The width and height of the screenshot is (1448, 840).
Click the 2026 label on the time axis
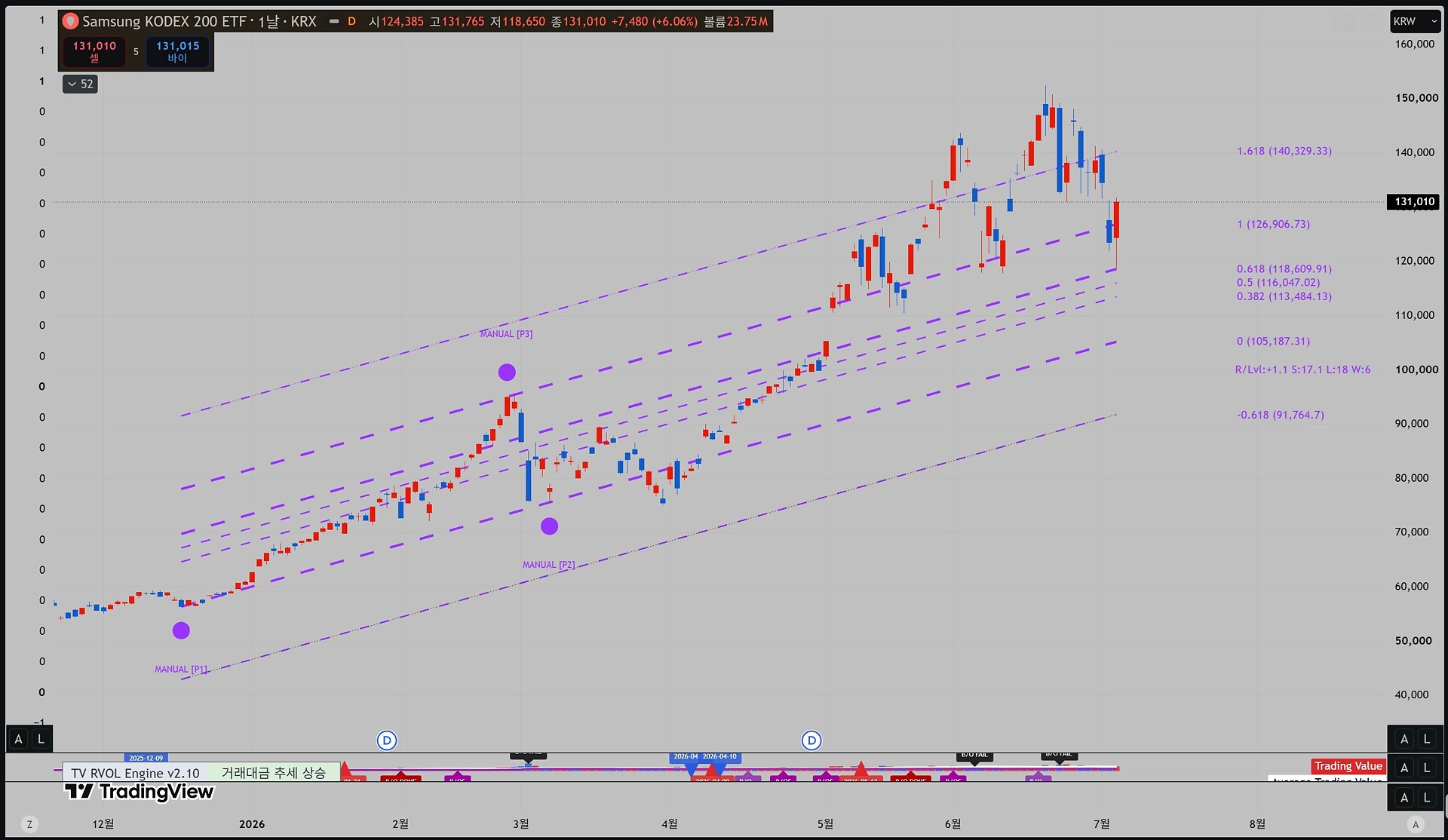[252, 824]
